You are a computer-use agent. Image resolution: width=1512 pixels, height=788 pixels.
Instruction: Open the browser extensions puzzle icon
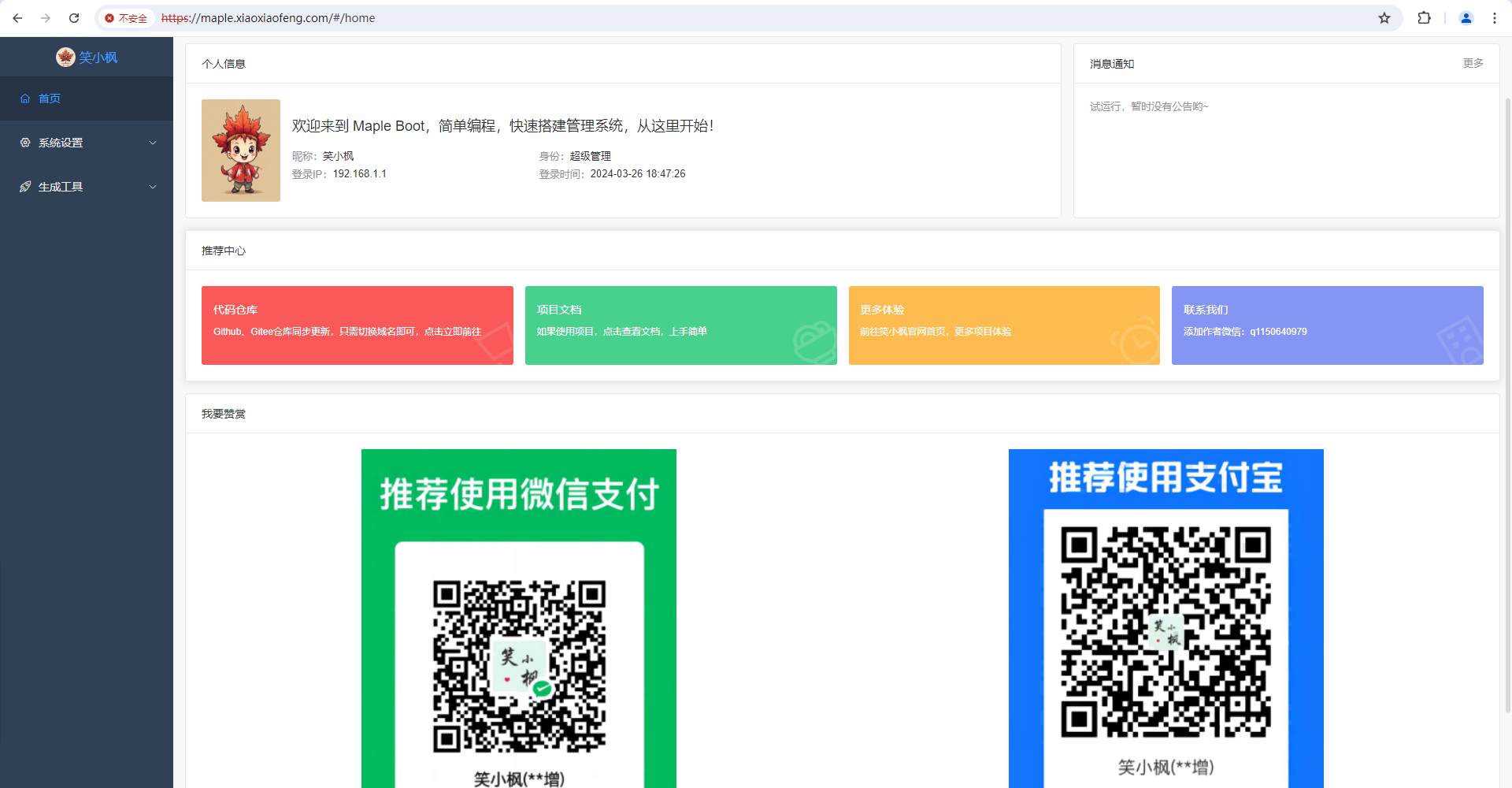pyautogui.click(x=1424, y=18)
